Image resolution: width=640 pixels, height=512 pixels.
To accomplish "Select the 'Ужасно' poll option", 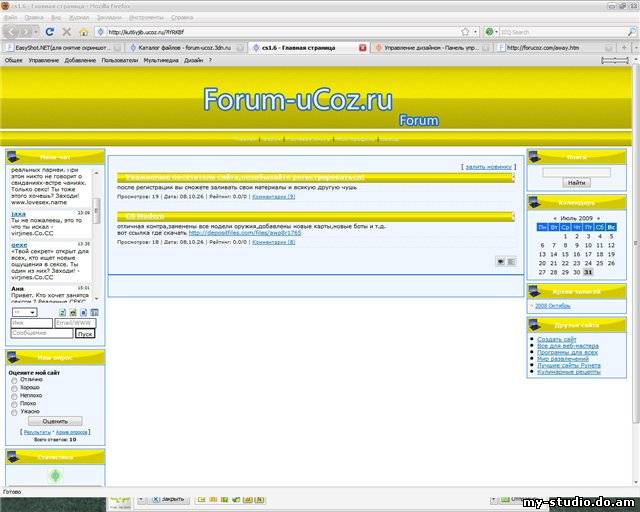I will tap(14, 412).
